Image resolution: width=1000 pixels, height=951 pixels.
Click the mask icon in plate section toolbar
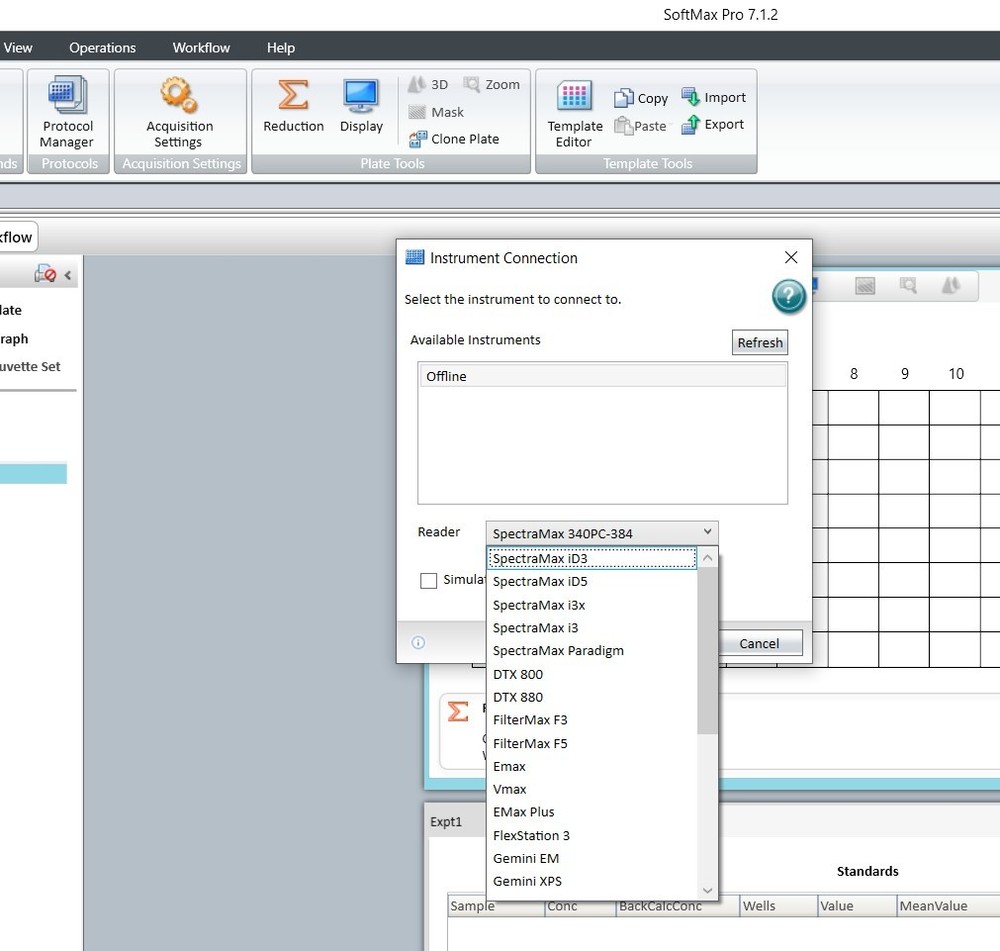pos(865,286)
